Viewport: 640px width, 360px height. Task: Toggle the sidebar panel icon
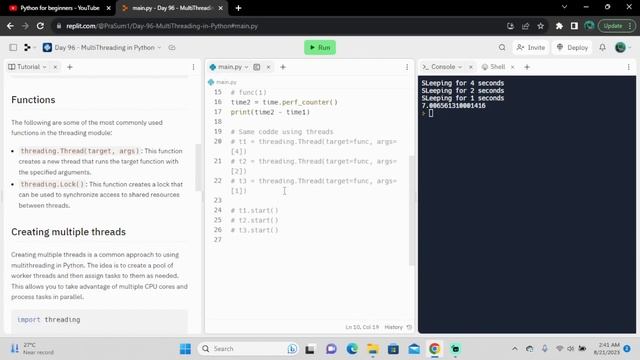click(x=13, y=47)
